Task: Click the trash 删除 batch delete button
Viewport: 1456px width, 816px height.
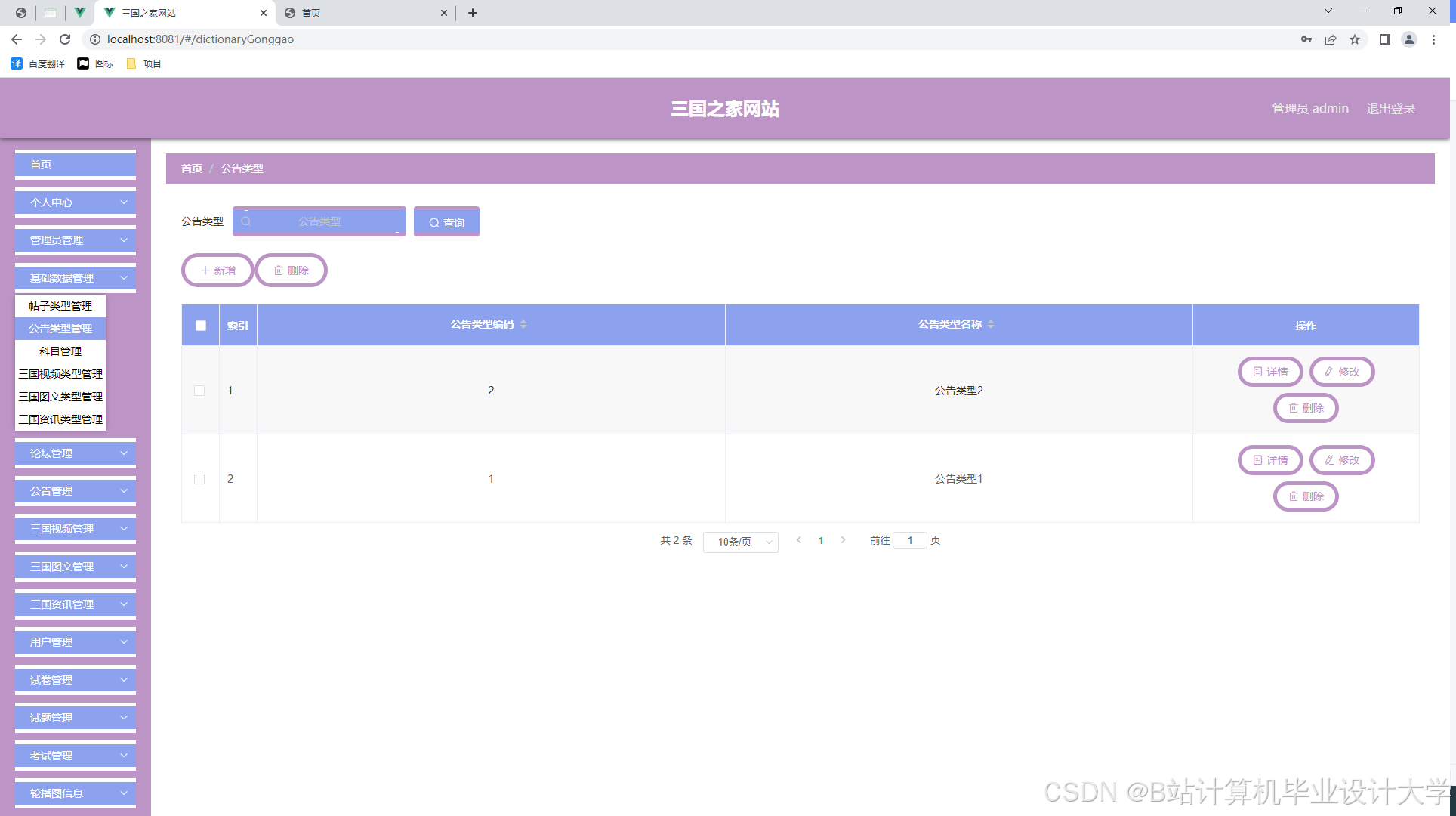Action: (292, 270)
